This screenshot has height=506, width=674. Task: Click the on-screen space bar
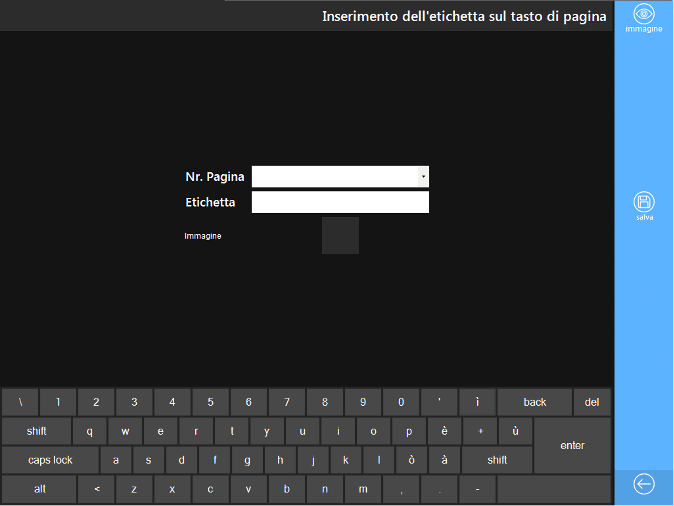[x=553, y=489]
